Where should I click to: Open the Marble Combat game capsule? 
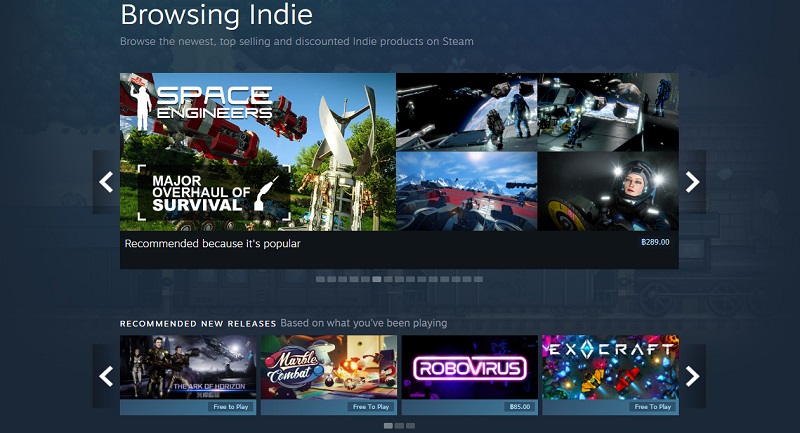coord(329,375)
